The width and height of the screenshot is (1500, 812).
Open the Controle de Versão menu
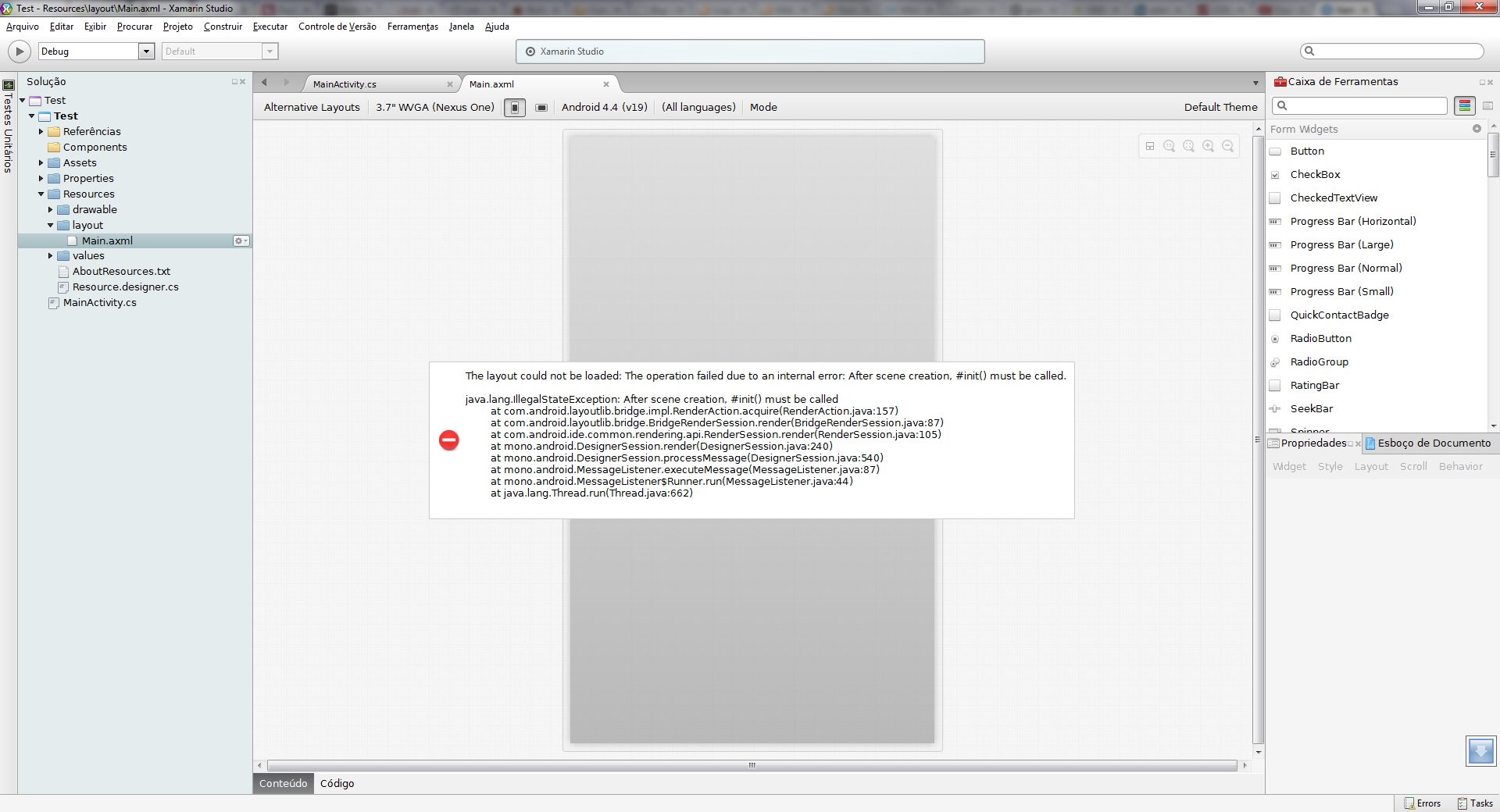pos(337,27)
